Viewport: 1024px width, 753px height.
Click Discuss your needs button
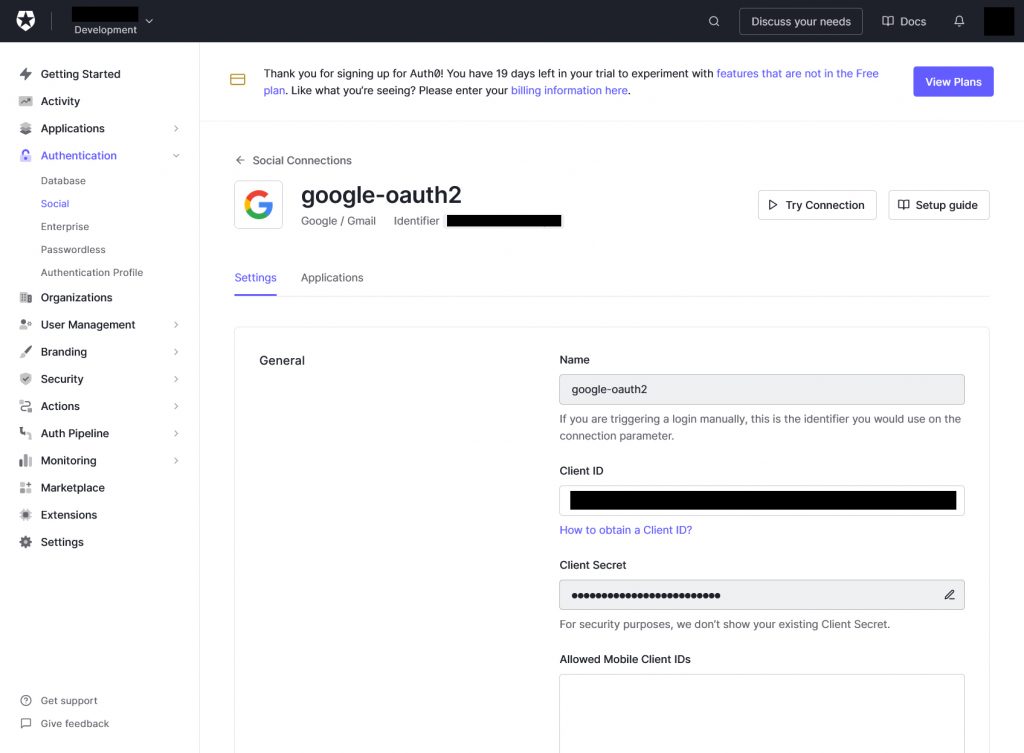[x=801, y=21]
